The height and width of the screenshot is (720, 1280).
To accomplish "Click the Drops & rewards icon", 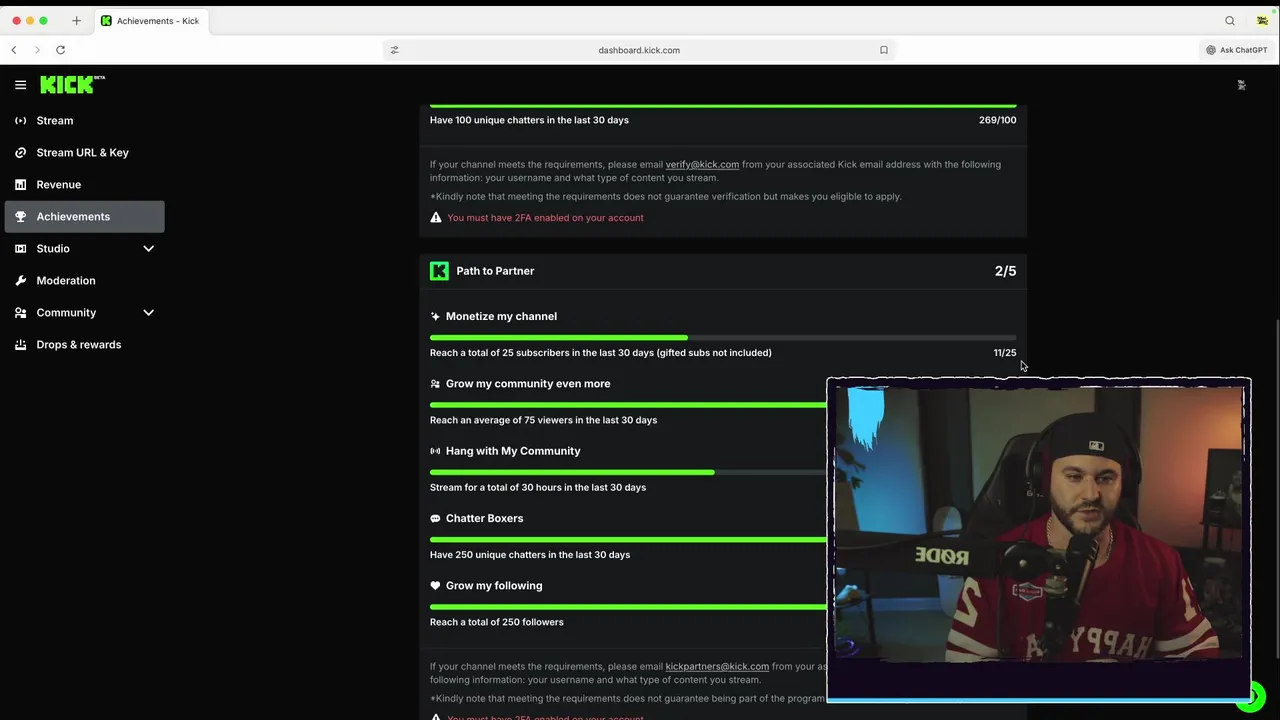I will [x=20, y=345].
